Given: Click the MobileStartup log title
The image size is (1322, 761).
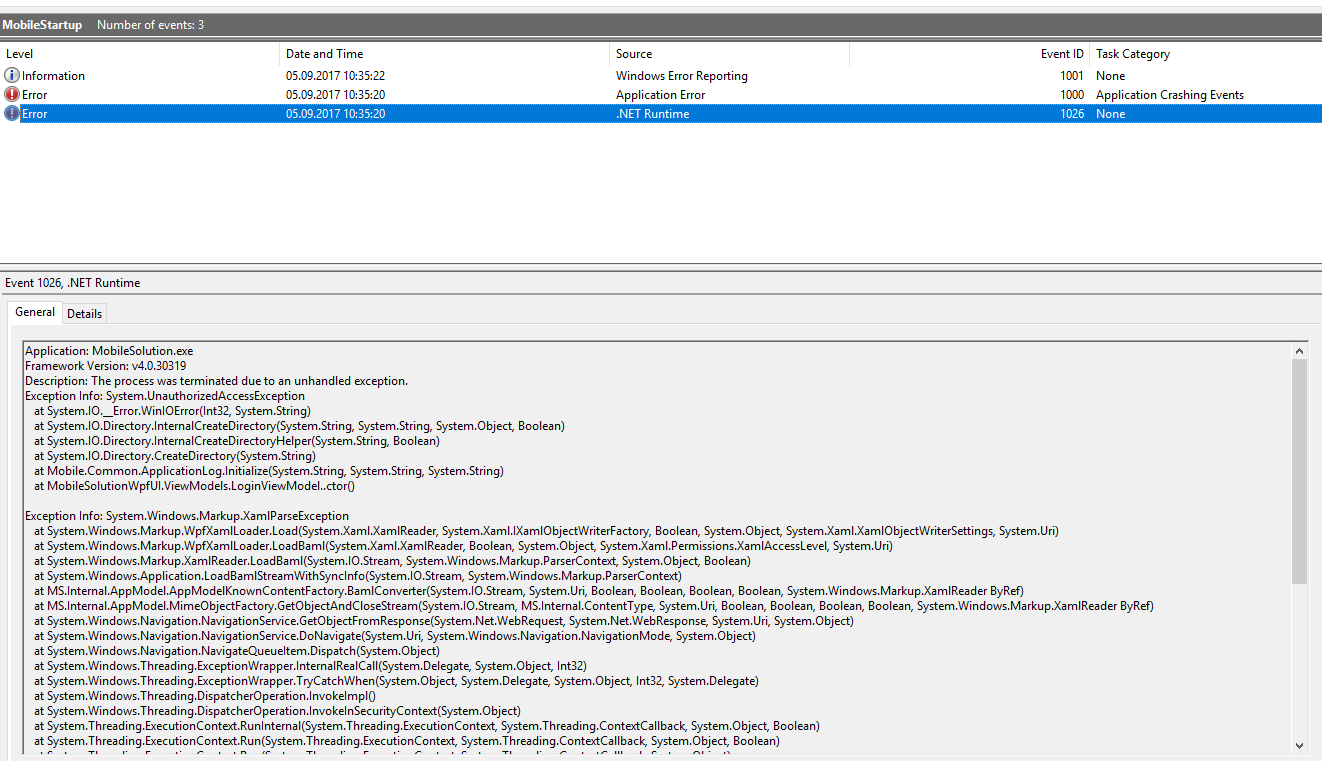Looking at the screenshot, I should pos(44,24).
